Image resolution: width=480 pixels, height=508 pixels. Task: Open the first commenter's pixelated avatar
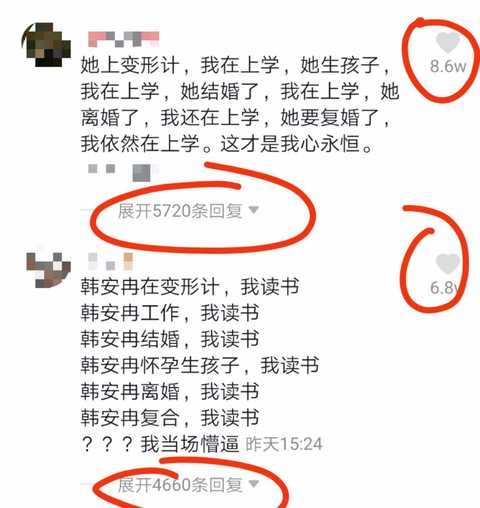click(x=46, y=45)
